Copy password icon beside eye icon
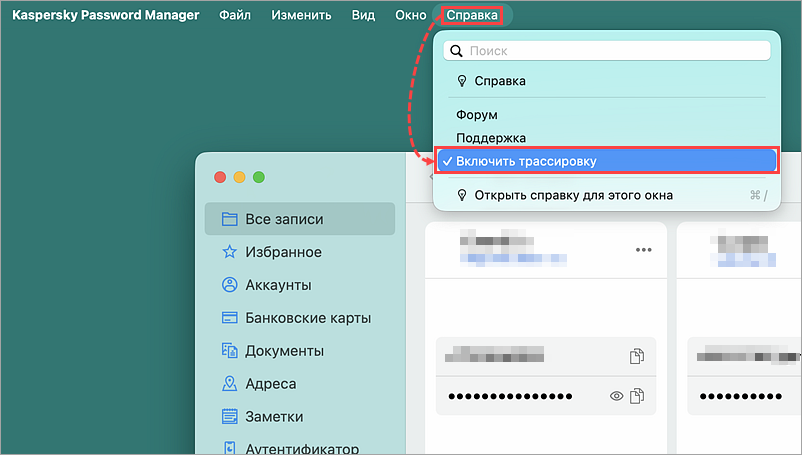802x455 pixels. [637, 396]
